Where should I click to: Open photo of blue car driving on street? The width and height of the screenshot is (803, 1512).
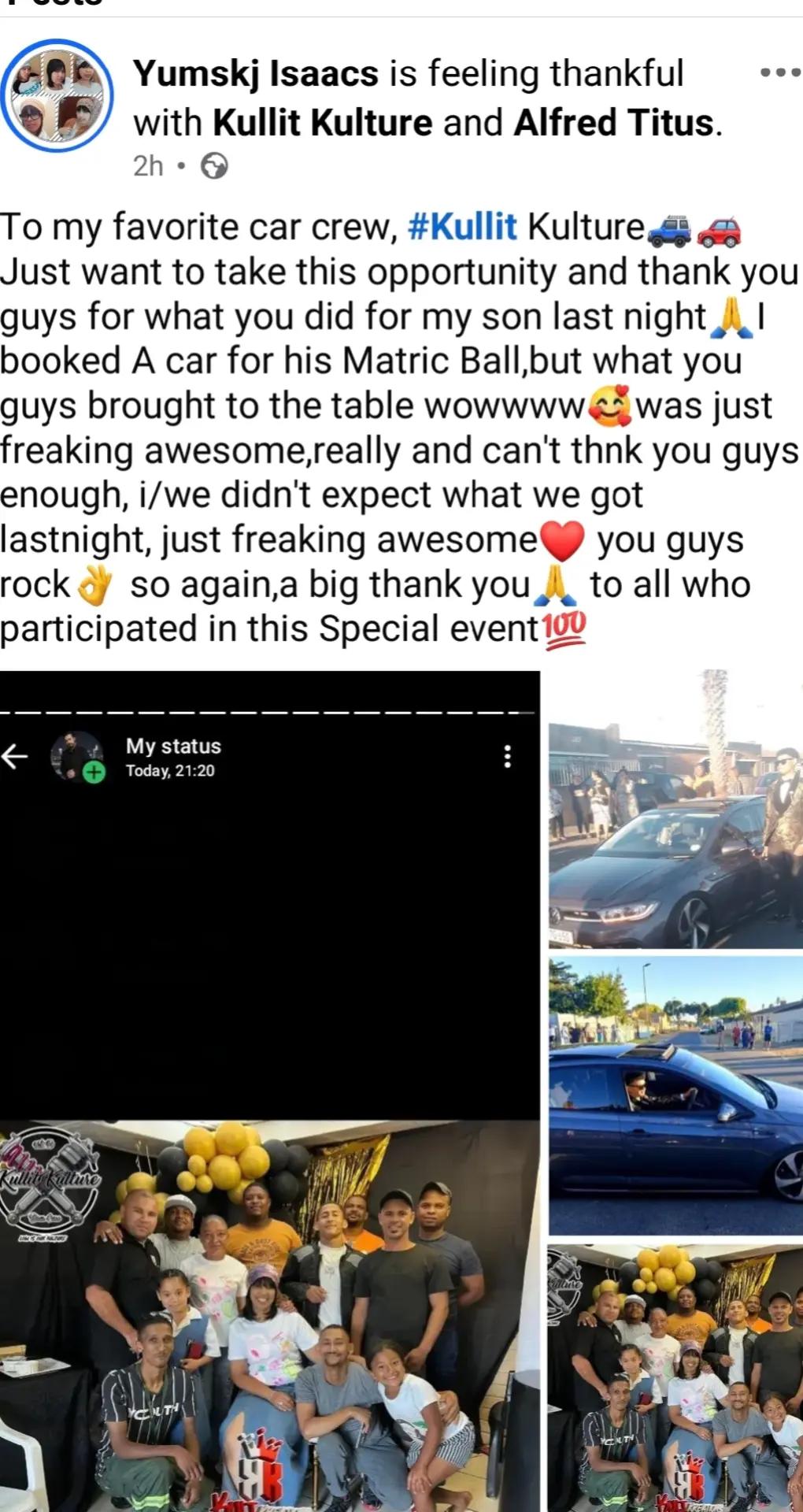[x=675, y=1096]
